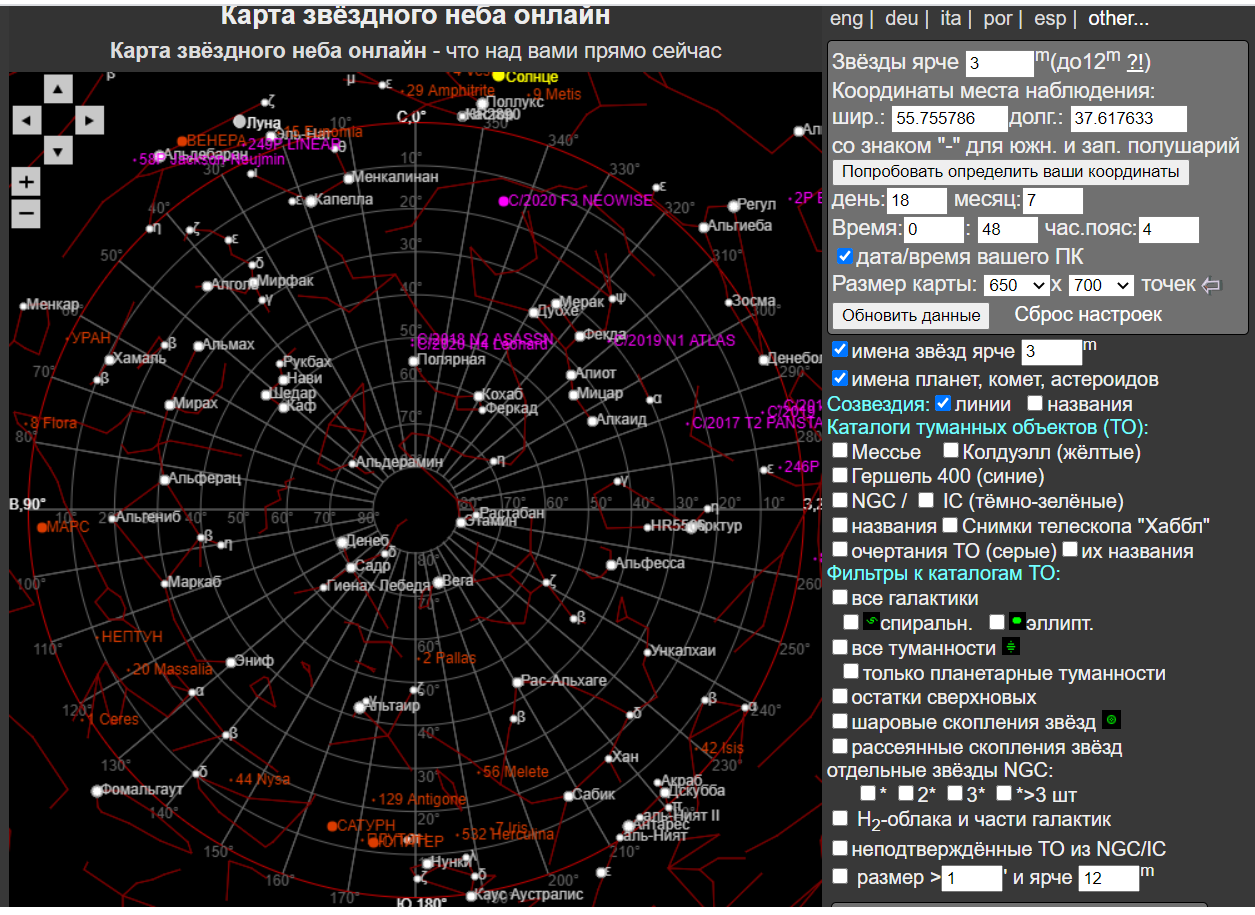
Task: Switch language to eng
Action: tap(846, 18)
